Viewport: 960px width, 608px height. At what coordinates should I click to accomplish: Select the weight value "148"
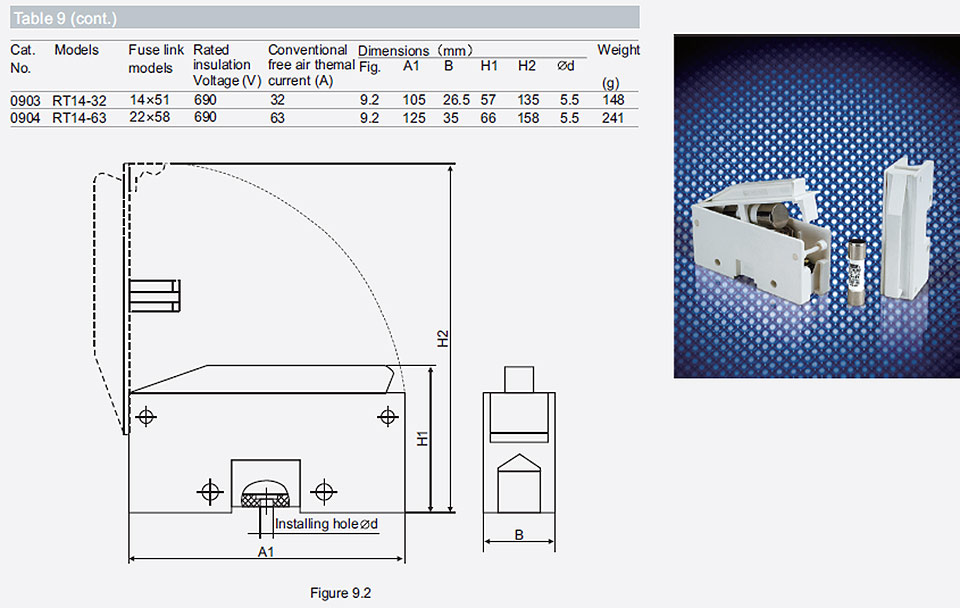613,100
